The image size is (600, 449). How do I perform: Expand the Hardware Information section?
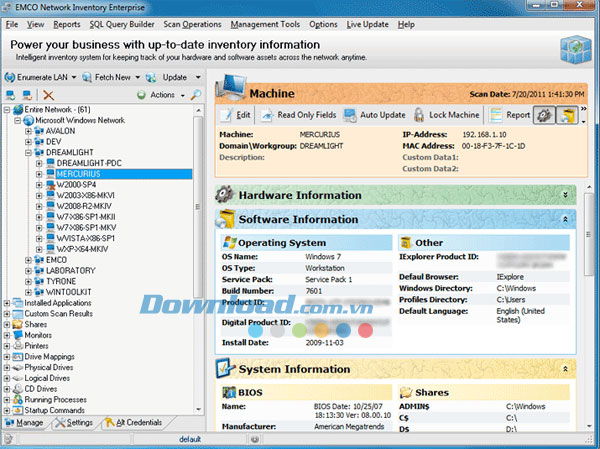565,195
